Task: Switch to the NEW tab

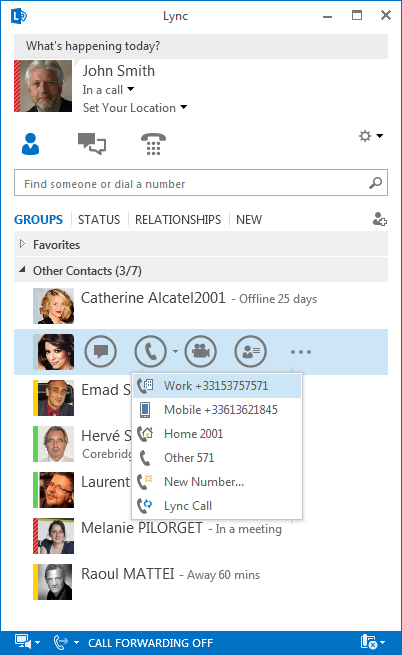Action: point(249,219)
